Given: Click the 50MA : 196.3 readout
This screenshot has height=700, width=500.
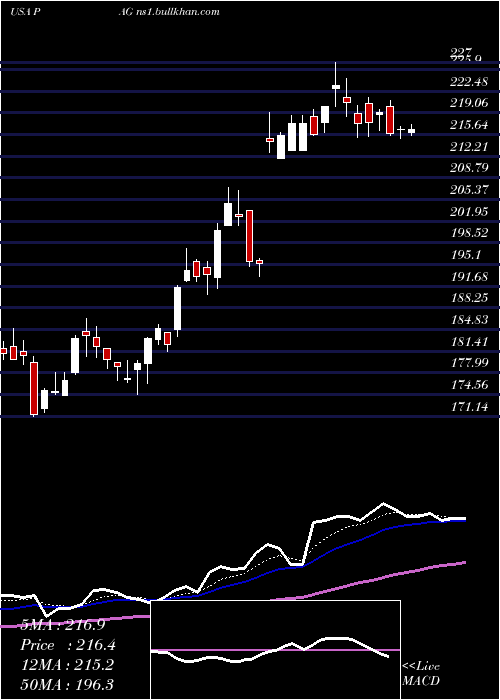Looking at the screenshot, I should (67, 684).
